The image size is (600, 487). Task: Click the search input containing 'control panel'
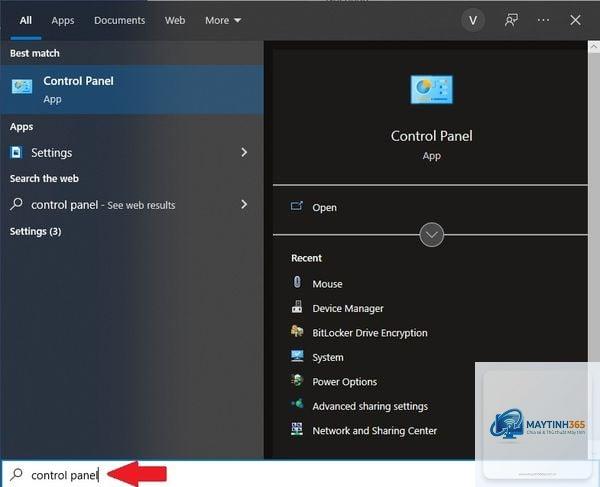tap(237, 474)
